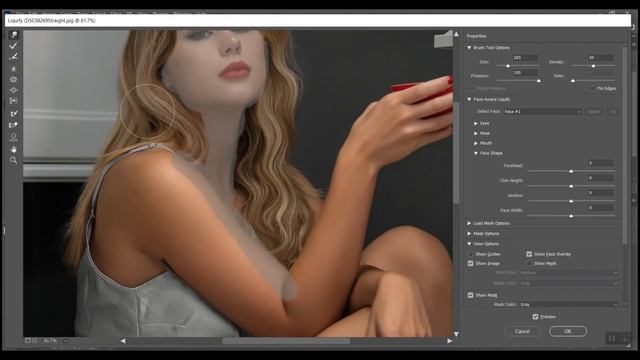Click the pause icon in bottom right corner
The image size is (640, 360).
[x=611, y=338]
